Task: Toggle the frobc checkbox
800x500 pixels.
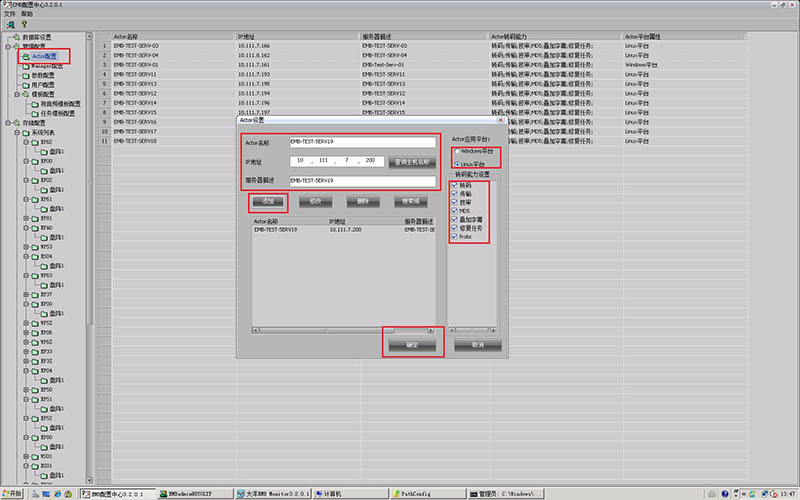Action: click(x=454, y=237)
